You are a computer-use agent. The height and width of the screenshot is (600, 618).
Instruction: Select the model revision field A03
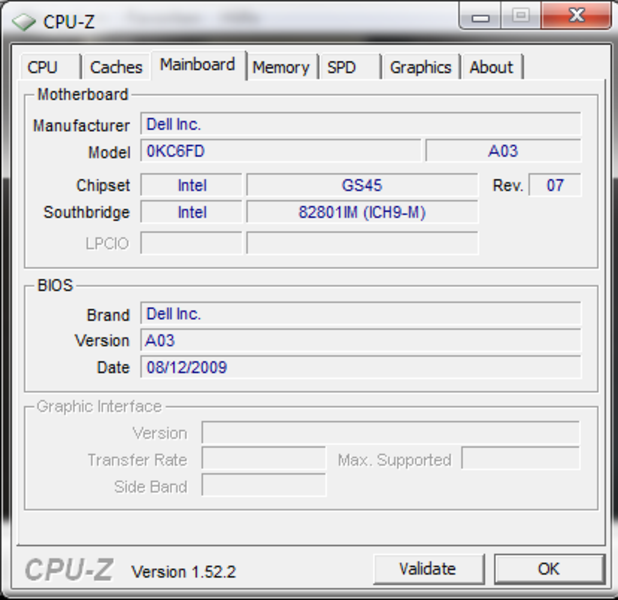(503, 151)
